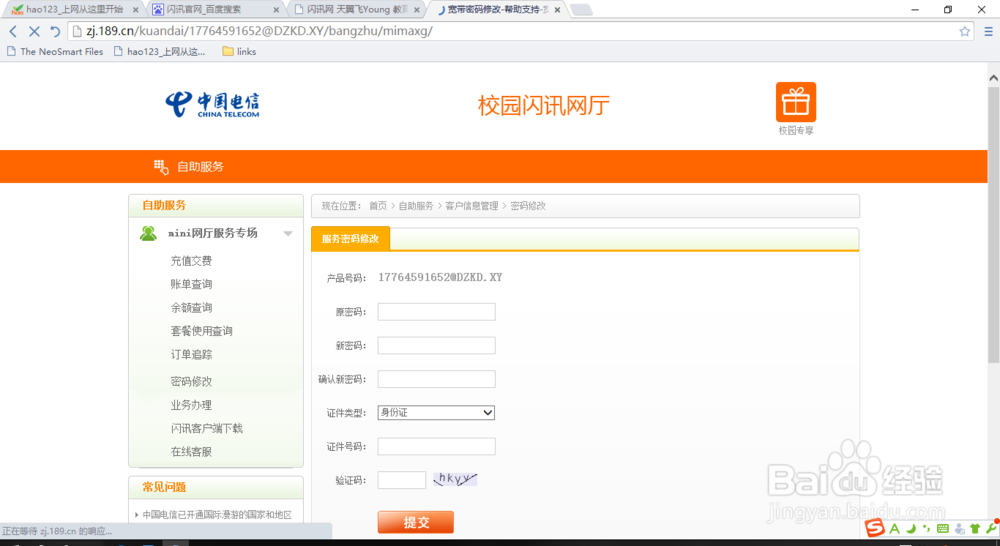Viewport: 1000px width, 546px height.
Task: Open the links bookmarks folder
Action: tap(239, 52)
